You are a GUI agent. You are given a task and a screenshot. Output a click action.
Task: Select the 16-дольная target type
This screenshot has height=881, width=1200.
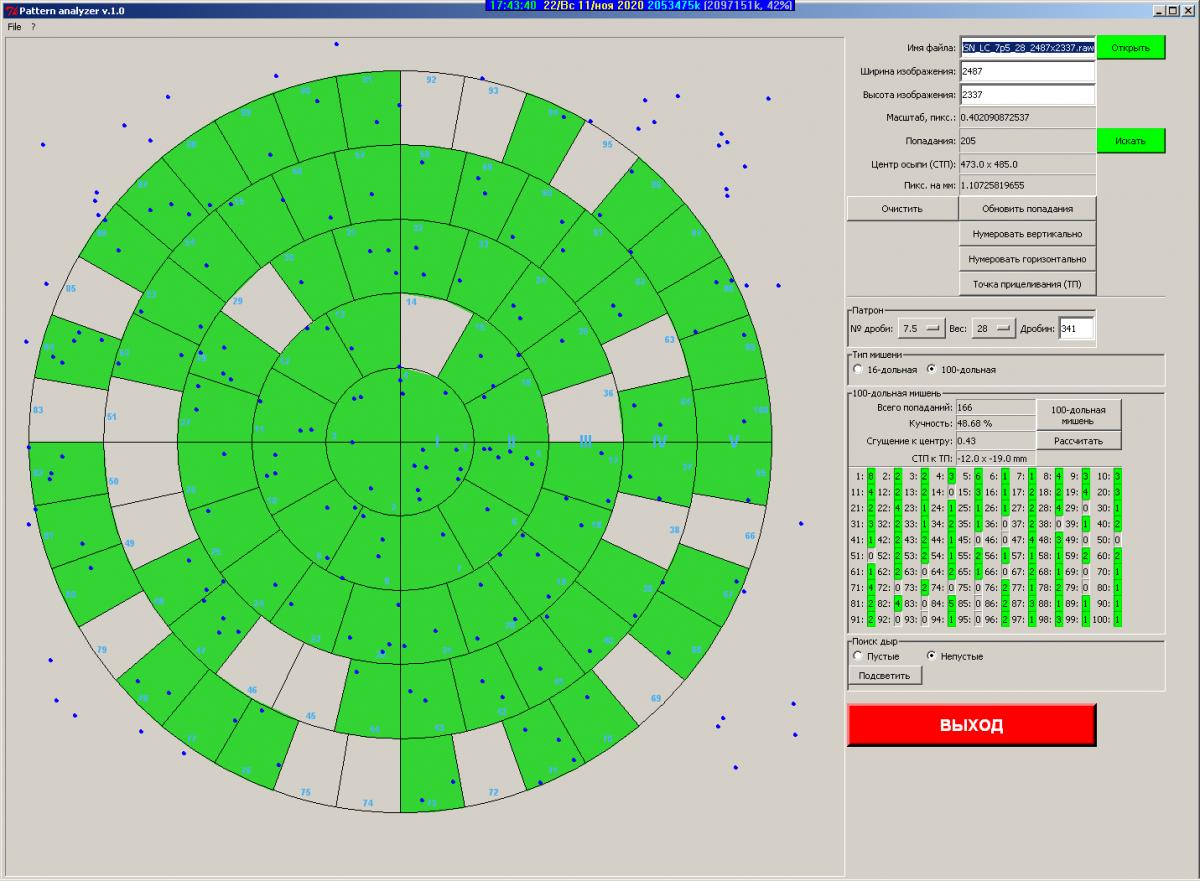(858, 369)
